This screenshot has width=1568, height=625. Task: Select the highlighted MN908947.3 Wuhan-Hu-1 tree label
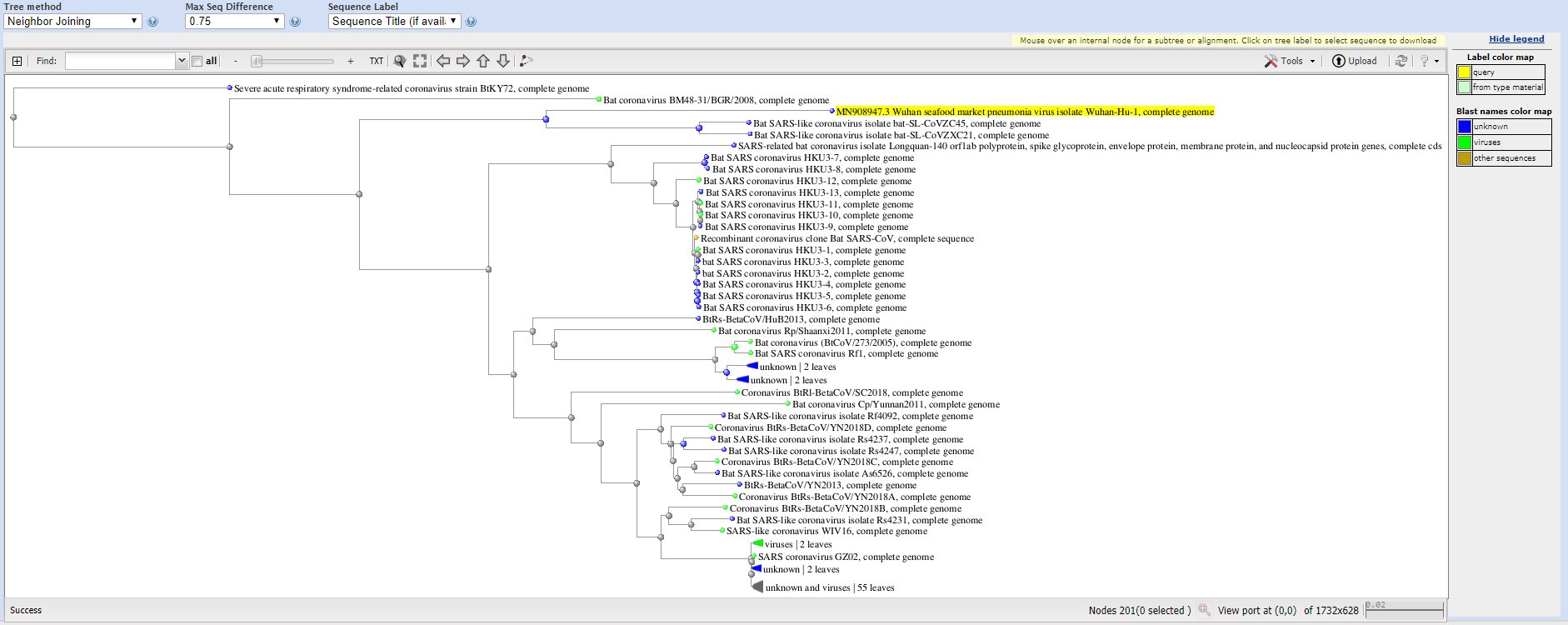[1024, 112]
